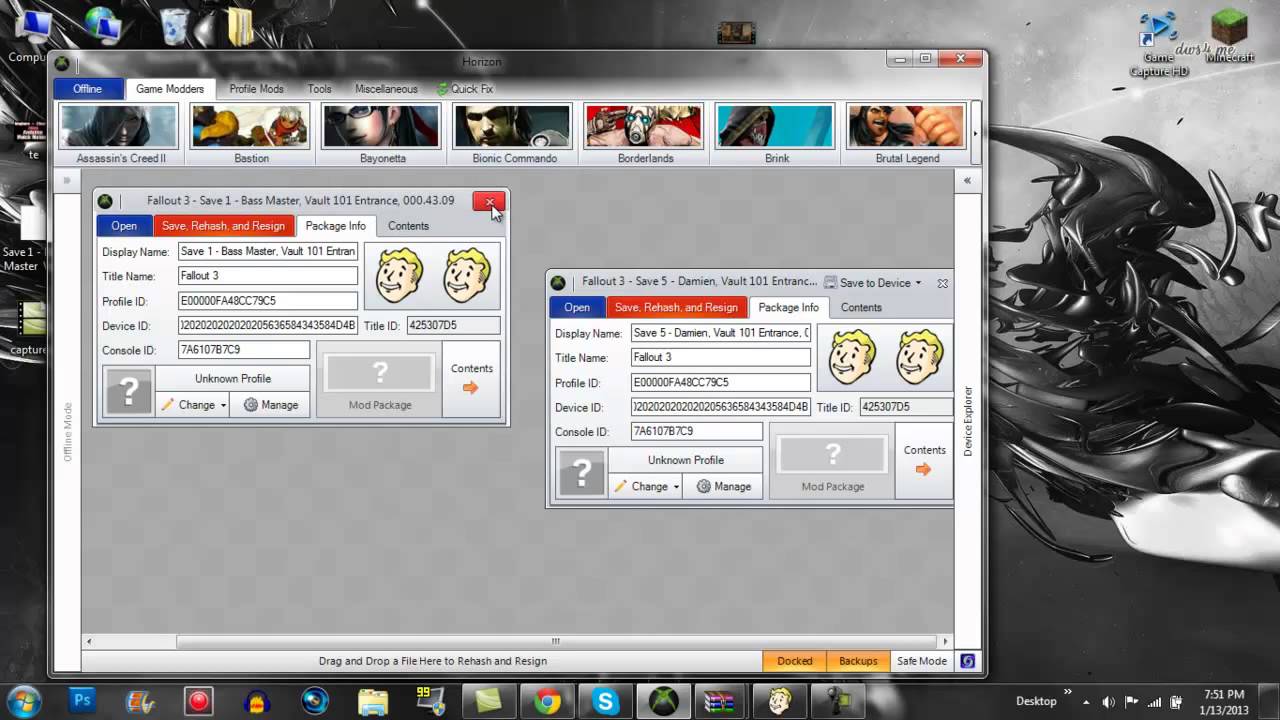Viewport: 1280px width, 720px height.
Task: Open the Borderlands game modder
Action: (645, 134)
